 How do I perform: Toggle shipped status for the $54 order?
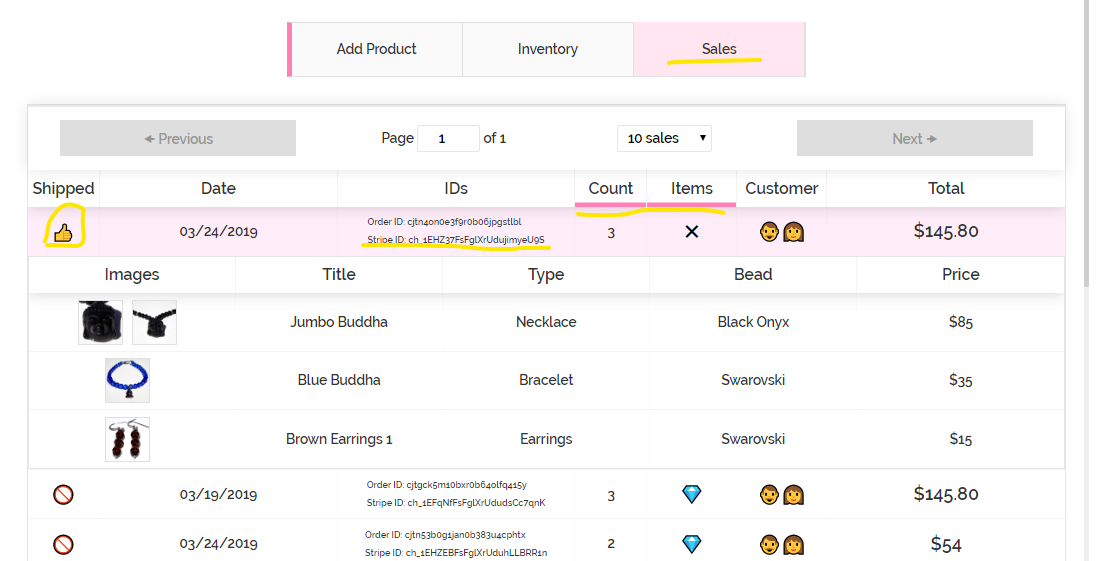pos(63,545)
